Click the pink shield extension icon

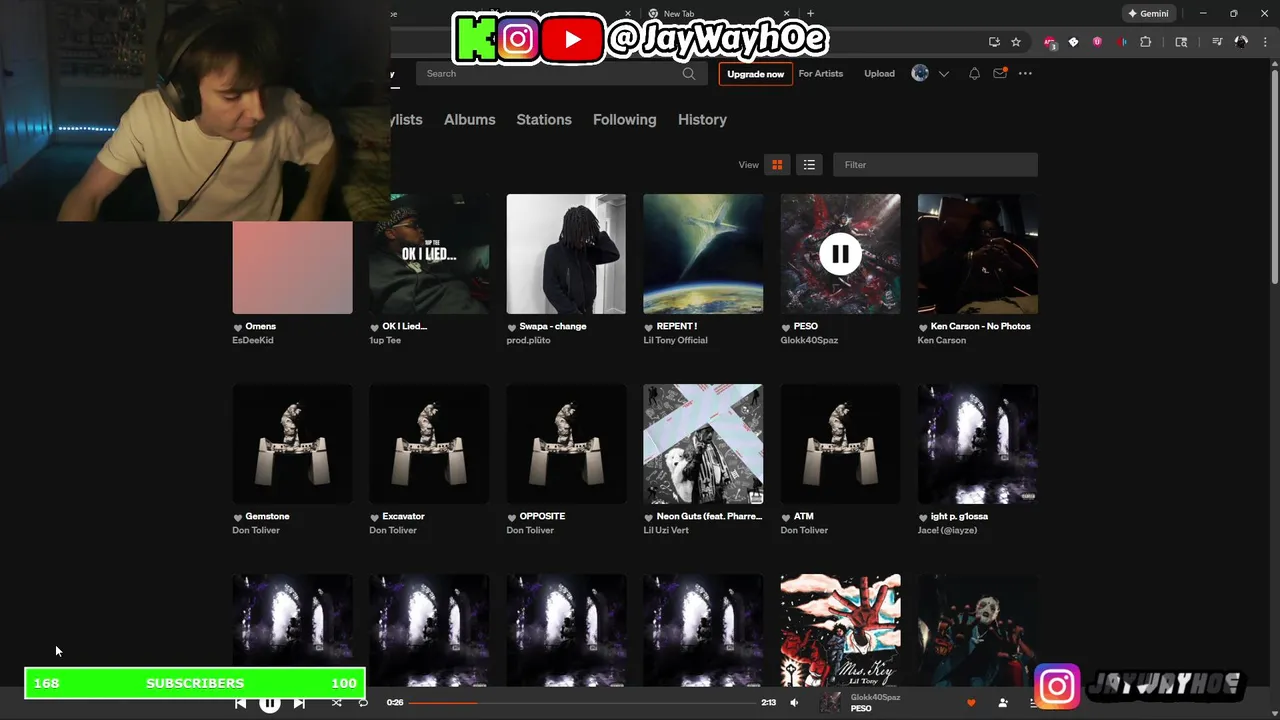click(1098, 42)
